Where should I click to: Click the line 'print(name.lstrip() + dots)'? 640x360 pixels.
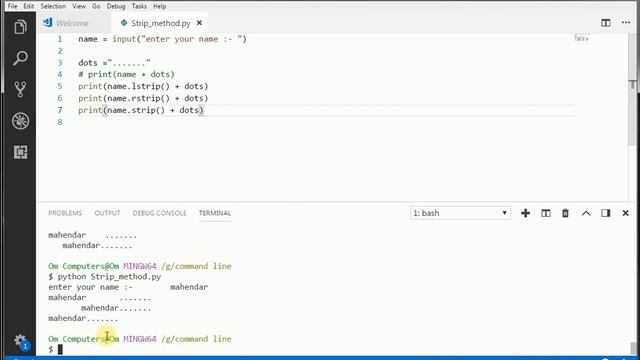pos(143,86)
